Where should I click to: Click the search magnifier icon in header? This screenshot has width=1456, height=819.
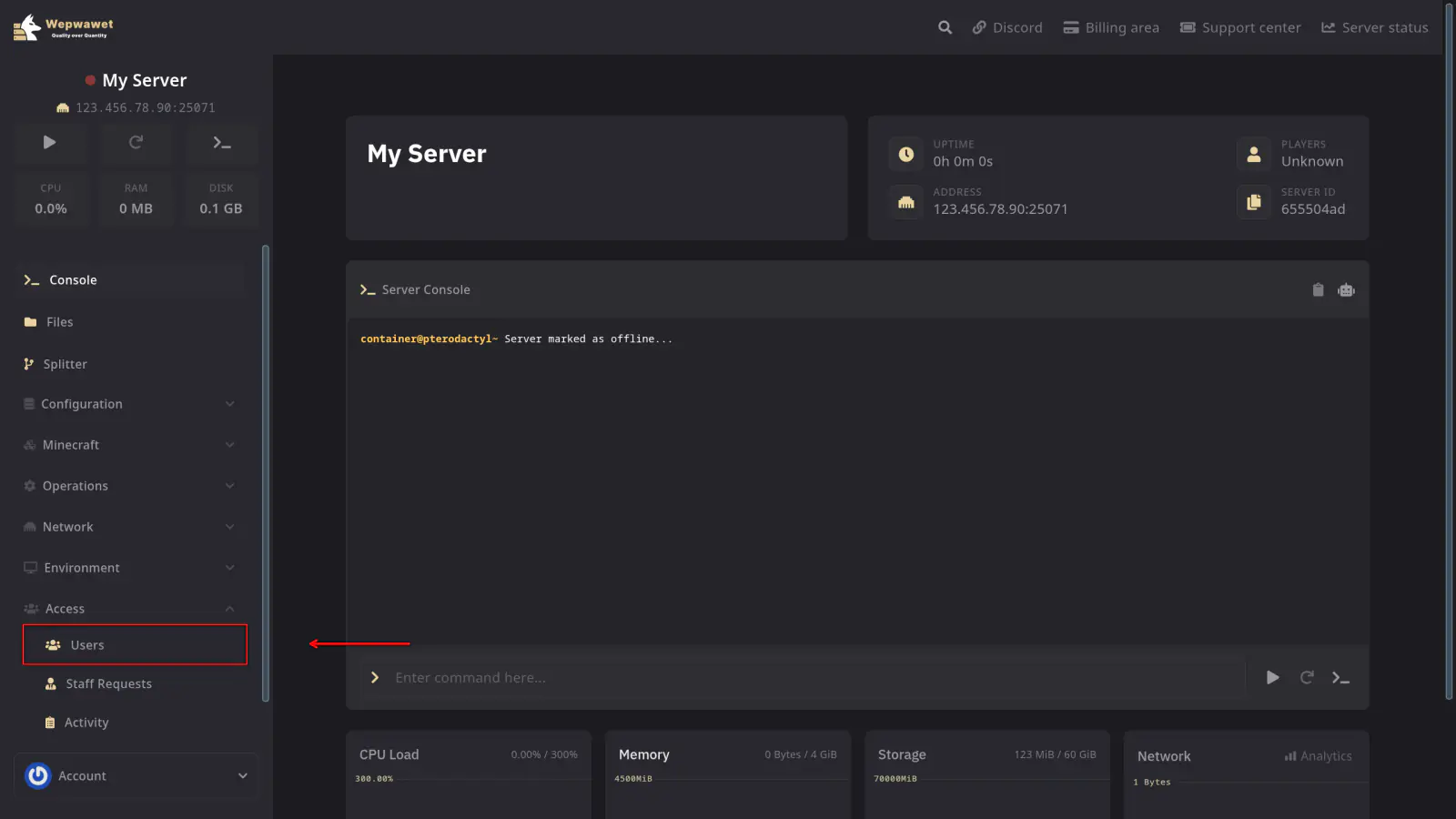pos(945,27)
